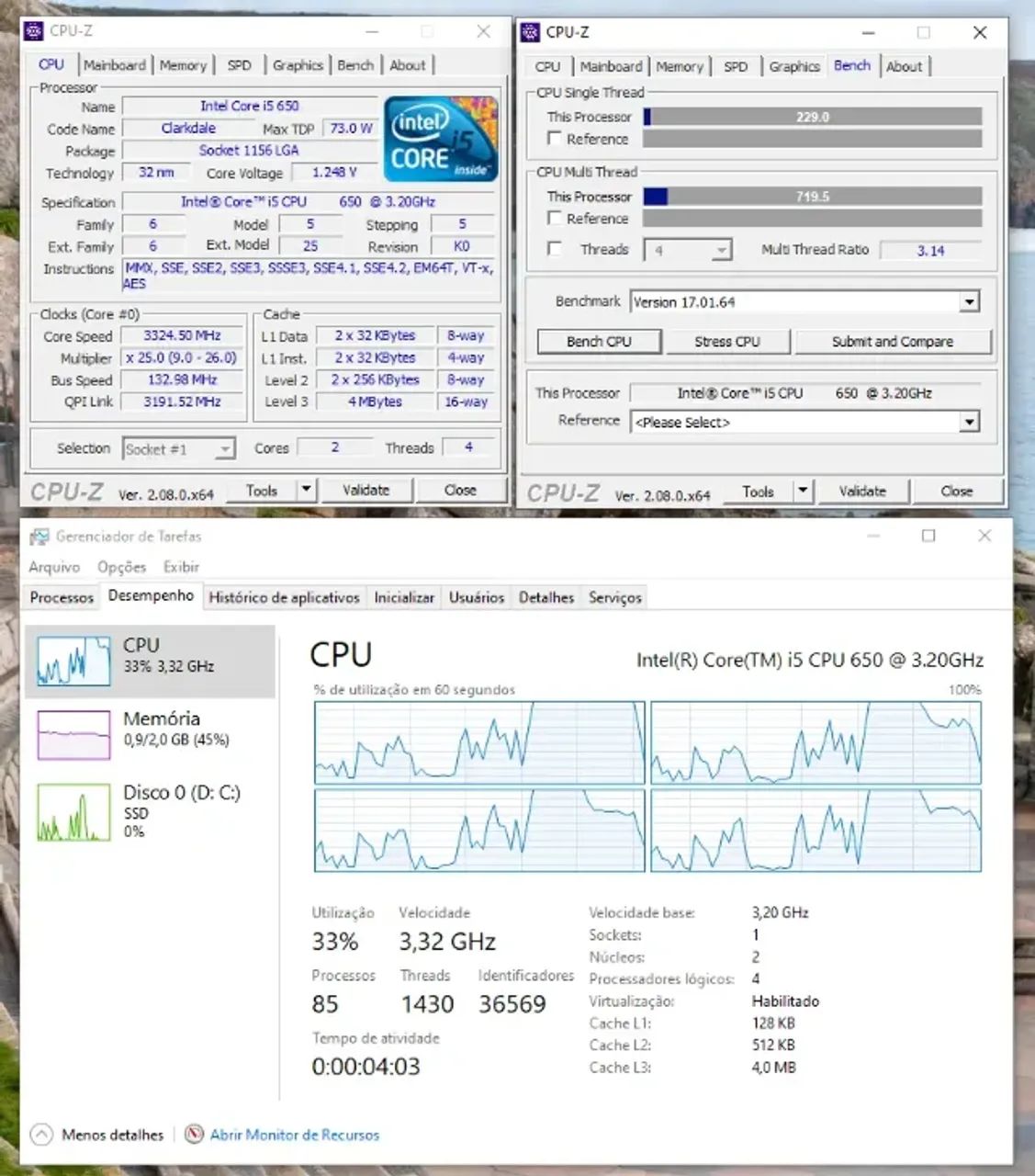
Task: Click Close button in Bench window
Action: (x=956, y=492)
